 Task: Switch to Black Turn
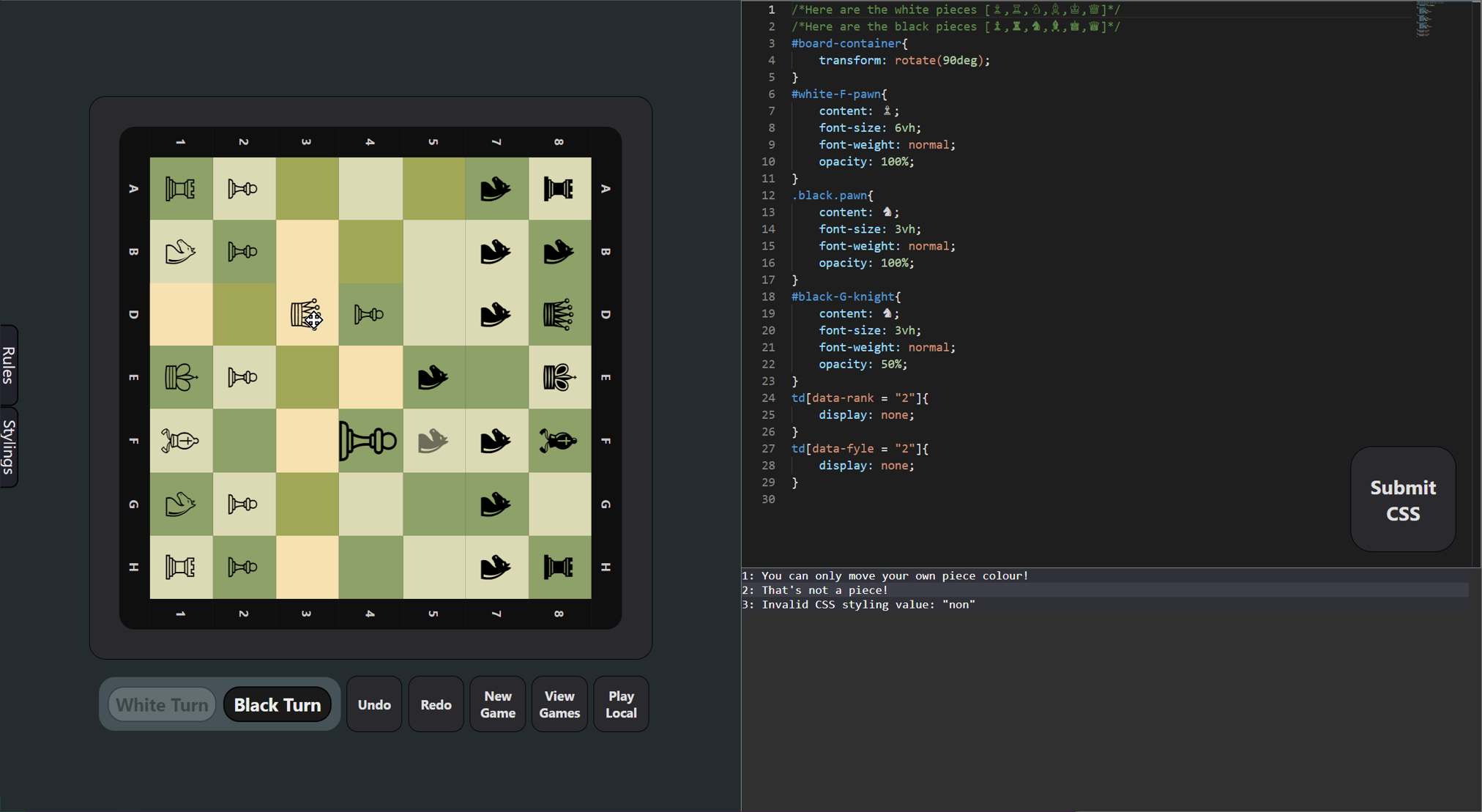(278, 704)
